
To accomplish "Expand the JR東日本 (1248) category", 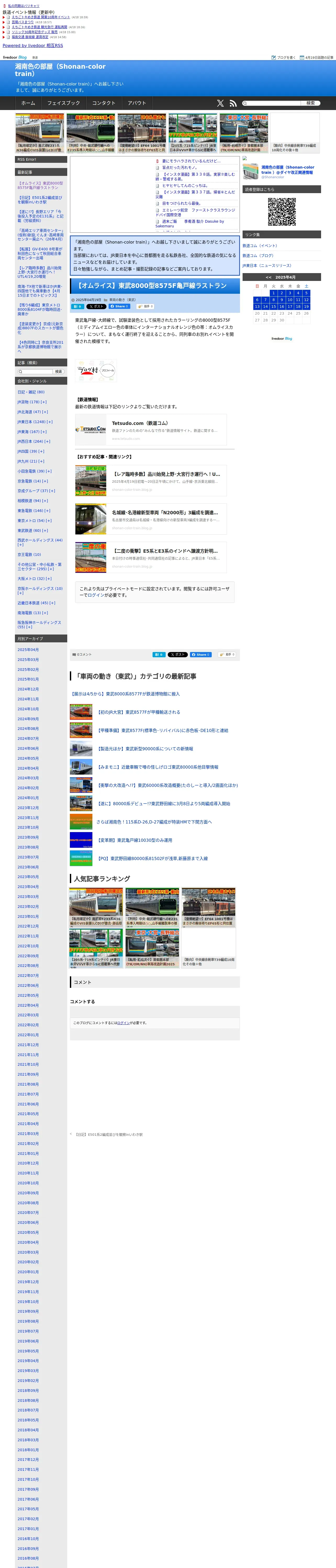I will tap(49, 422).
